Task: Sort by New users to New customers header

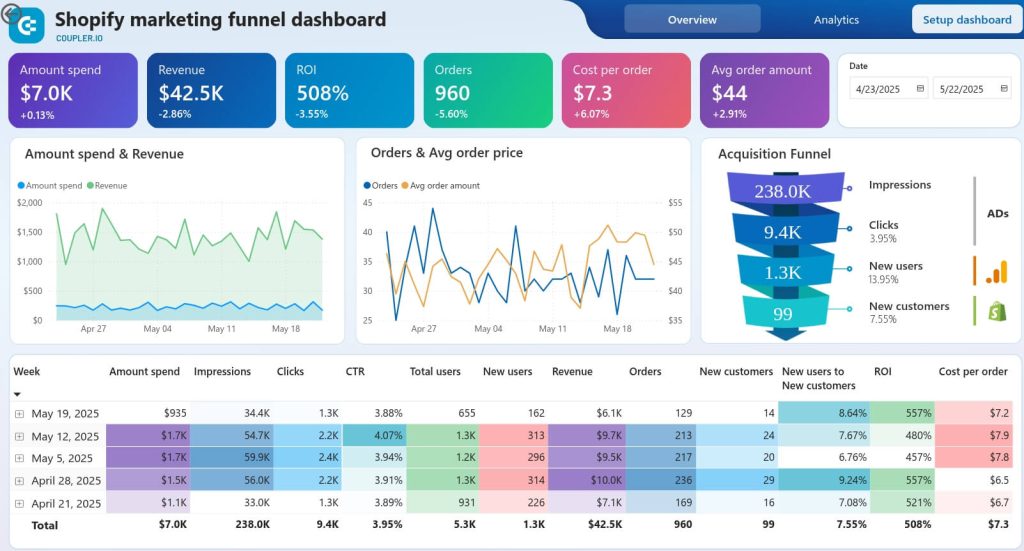Action: pos(819,379)
